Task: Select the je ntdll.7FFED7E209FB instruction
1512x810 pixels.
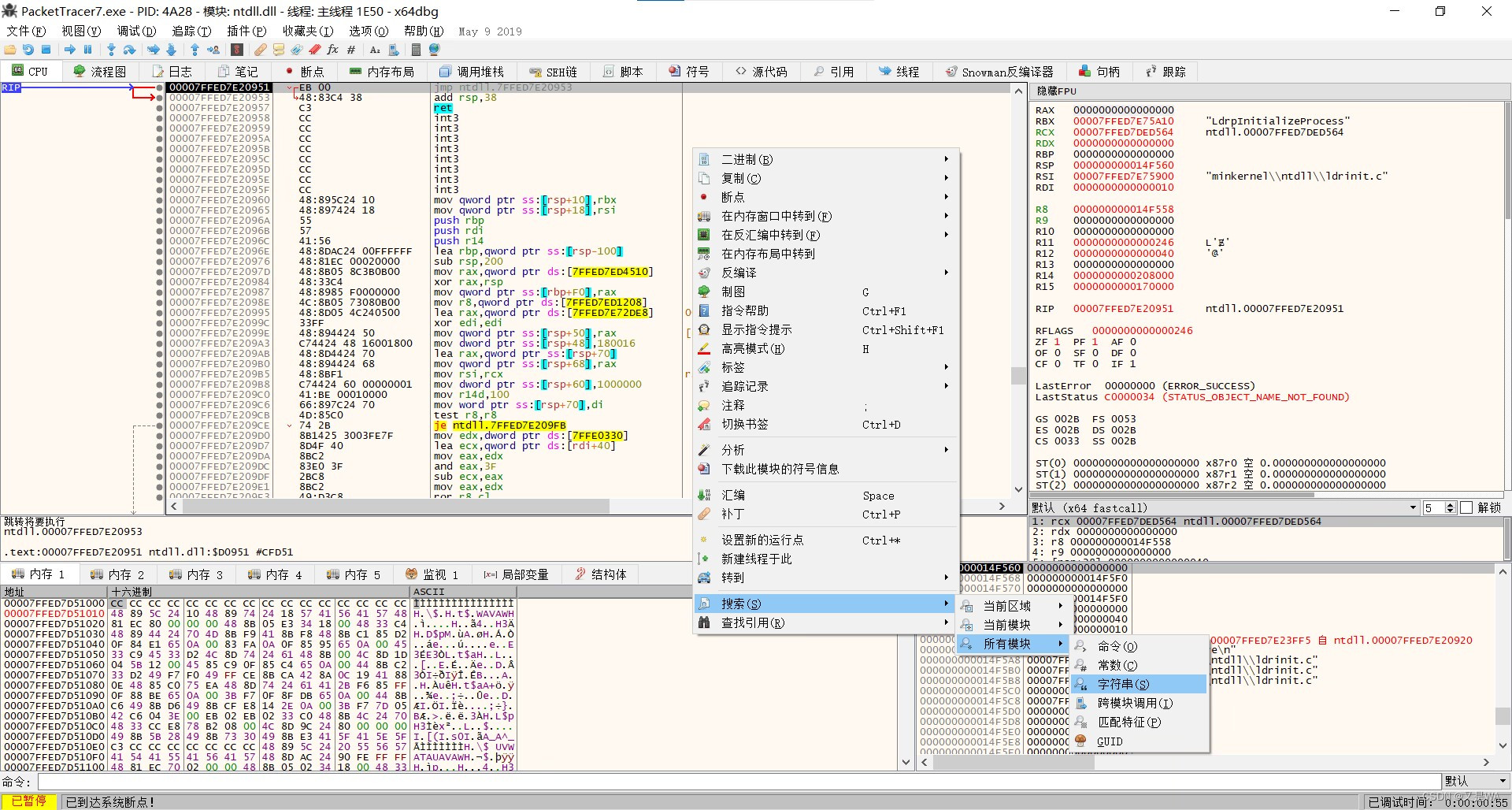Action: 499,425
